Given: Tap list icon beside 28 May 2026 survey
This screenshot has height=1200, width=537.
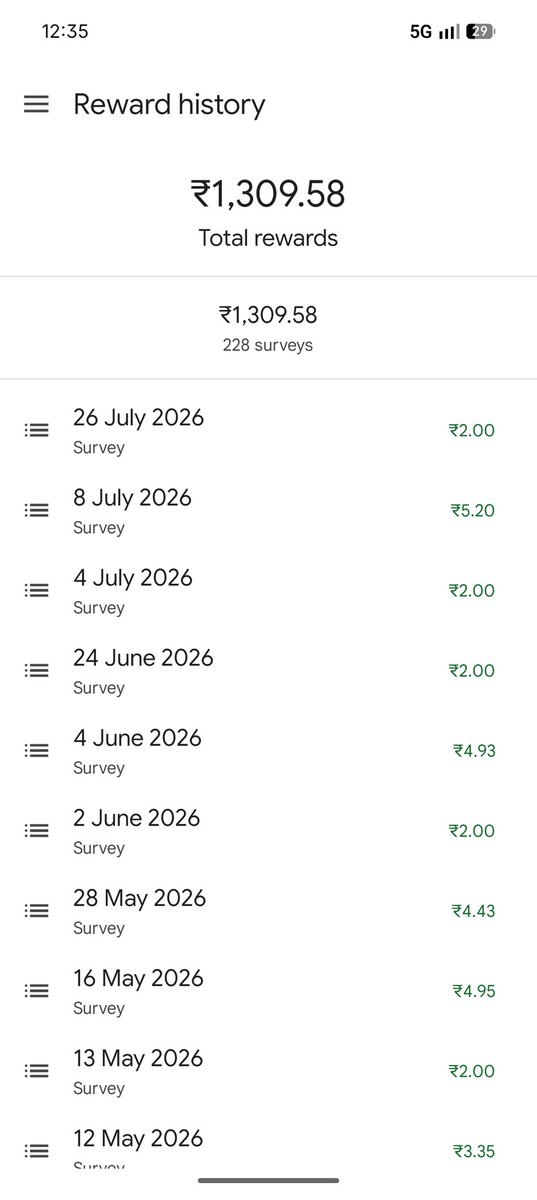Looking at the screenshot, I should tap(36, 910).
